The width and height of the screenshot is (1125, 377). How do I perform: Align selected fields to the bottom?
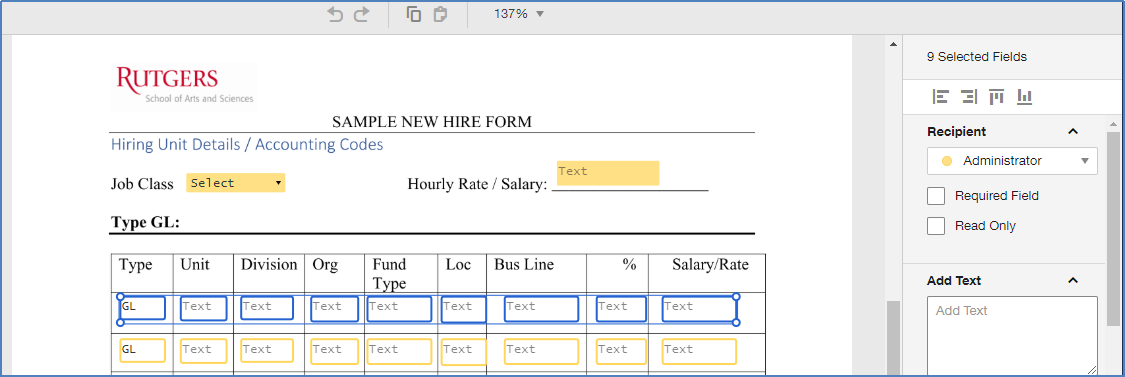tap(1024, 96)
